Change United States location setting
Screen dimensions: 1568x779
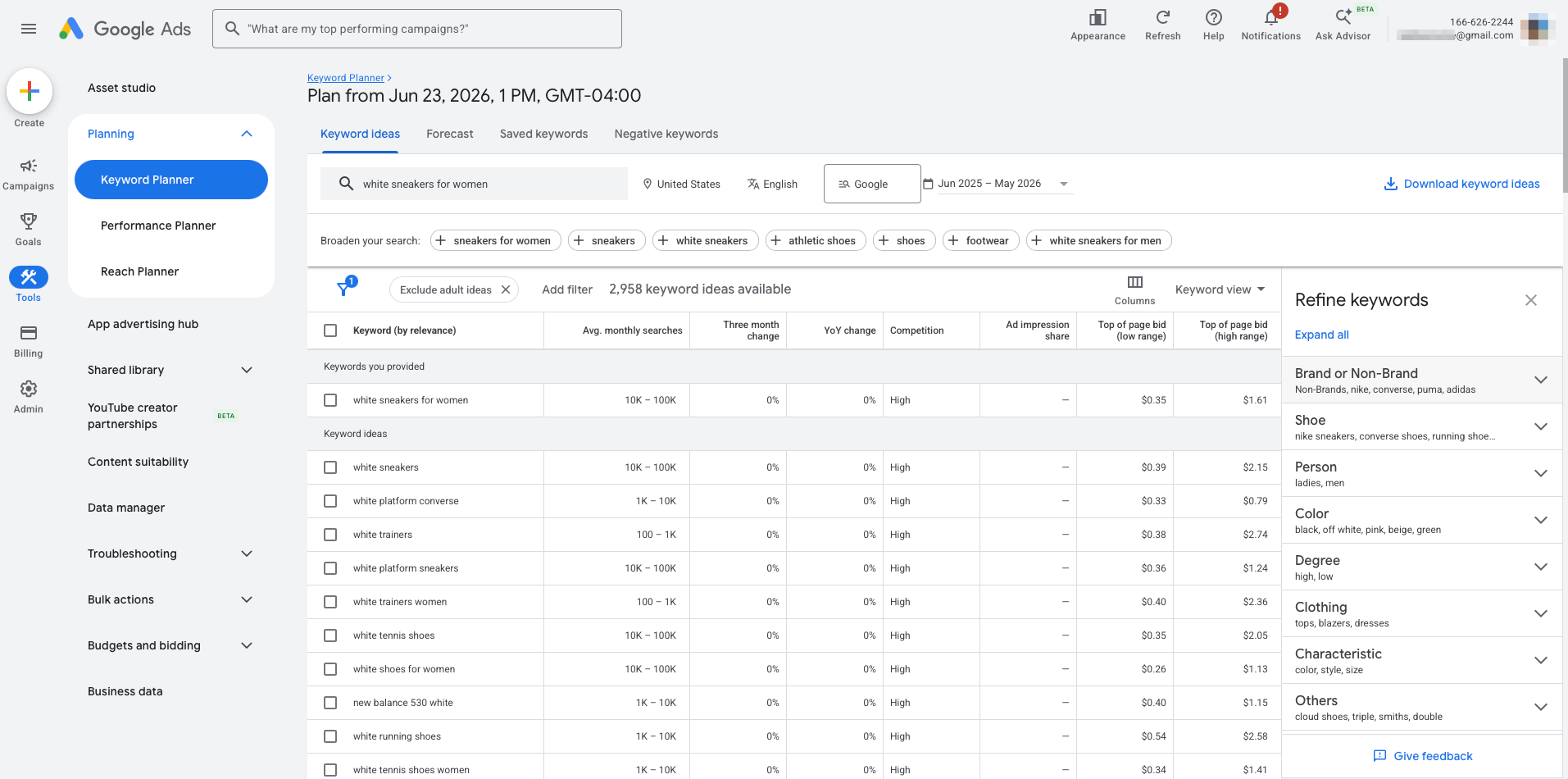(681, 184)
